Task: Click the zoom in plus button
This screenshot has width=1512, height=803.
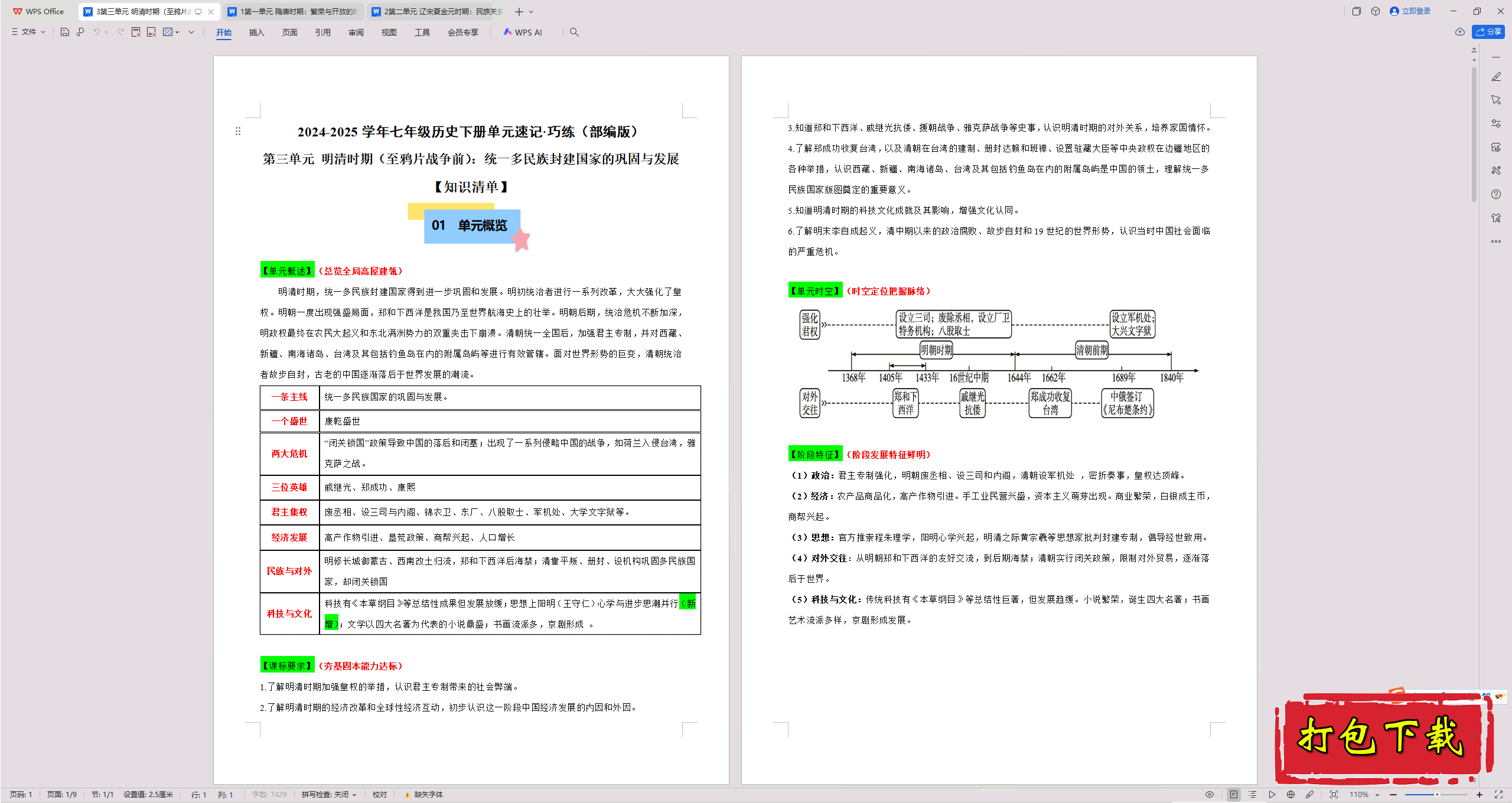Action: [x=1480, y=795]
